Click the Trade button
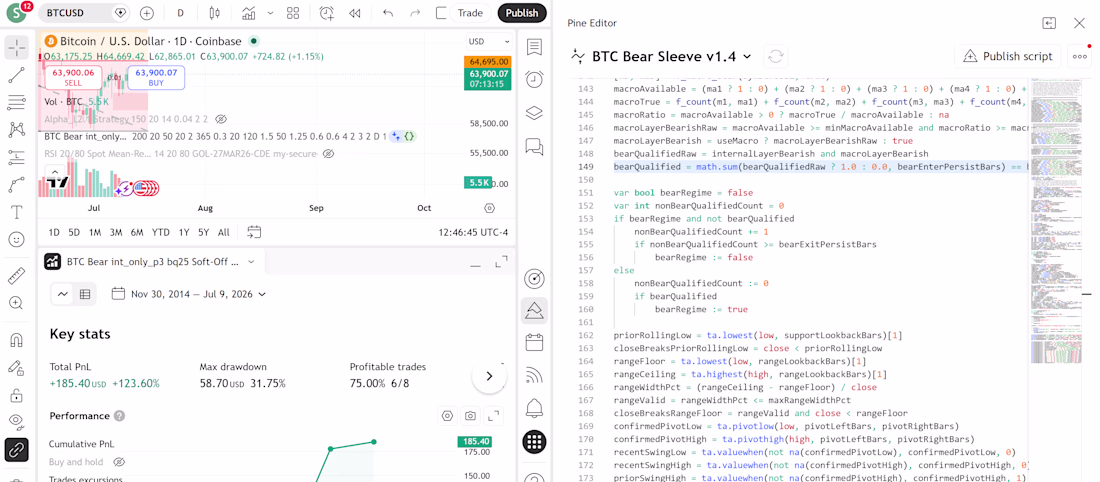 (x=470, y=13)
